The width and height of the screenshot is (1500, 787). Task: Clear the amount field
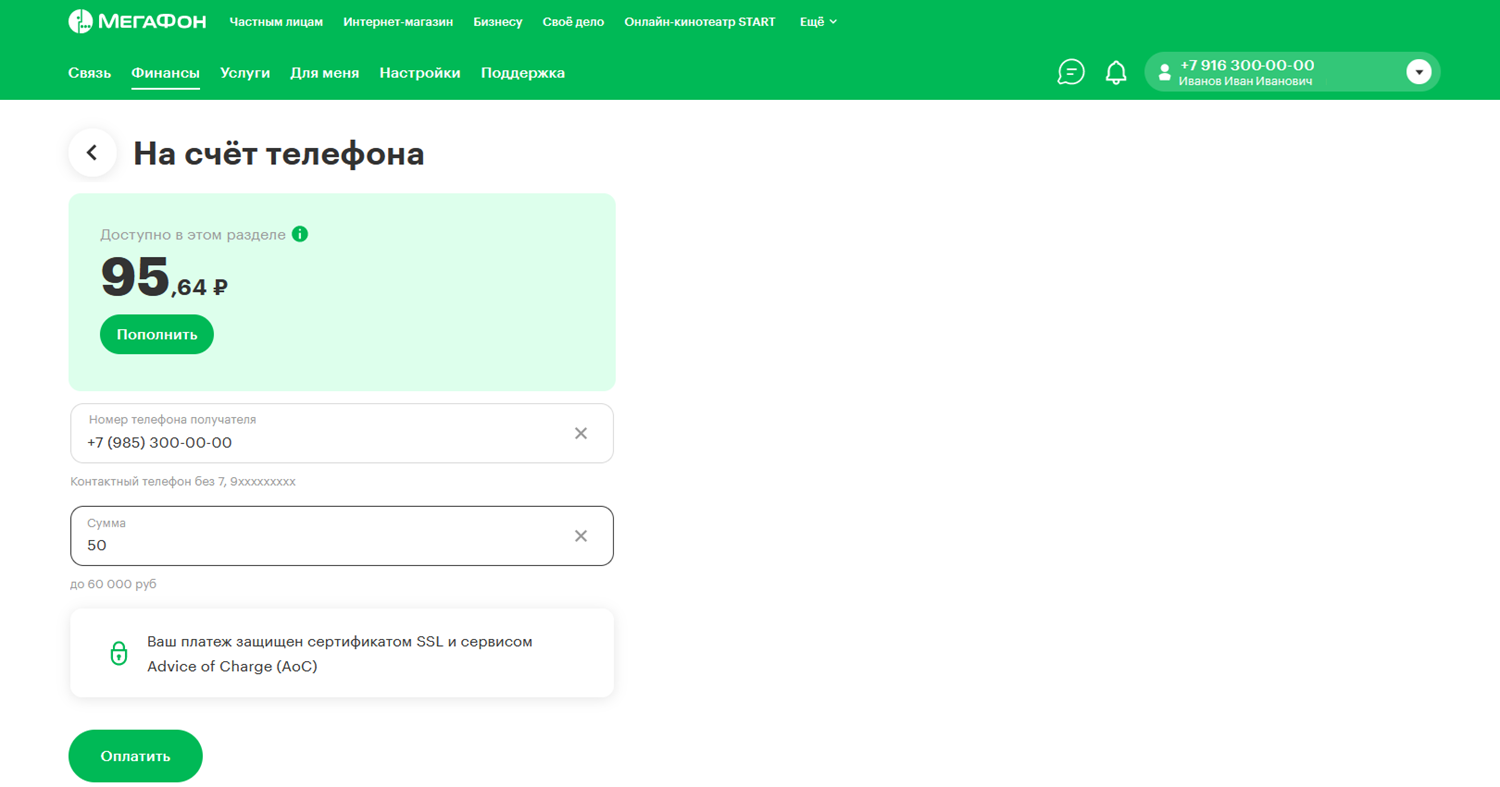580,536
